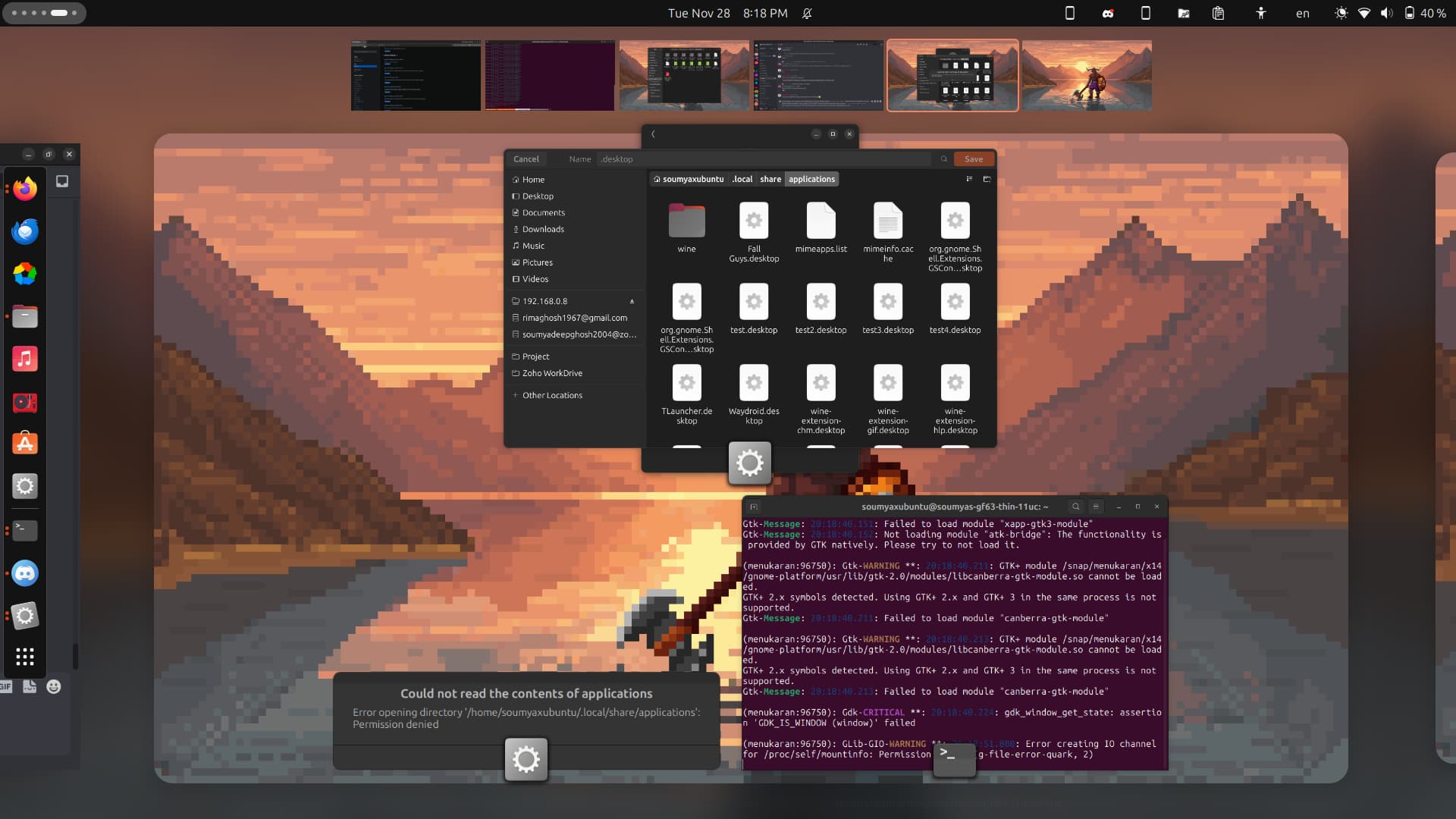The width and height of the screenshot is (1456, 819).
Task: Open Ubuntu Software store in dock
Action: pyautogui.click(x=25, y=444)
